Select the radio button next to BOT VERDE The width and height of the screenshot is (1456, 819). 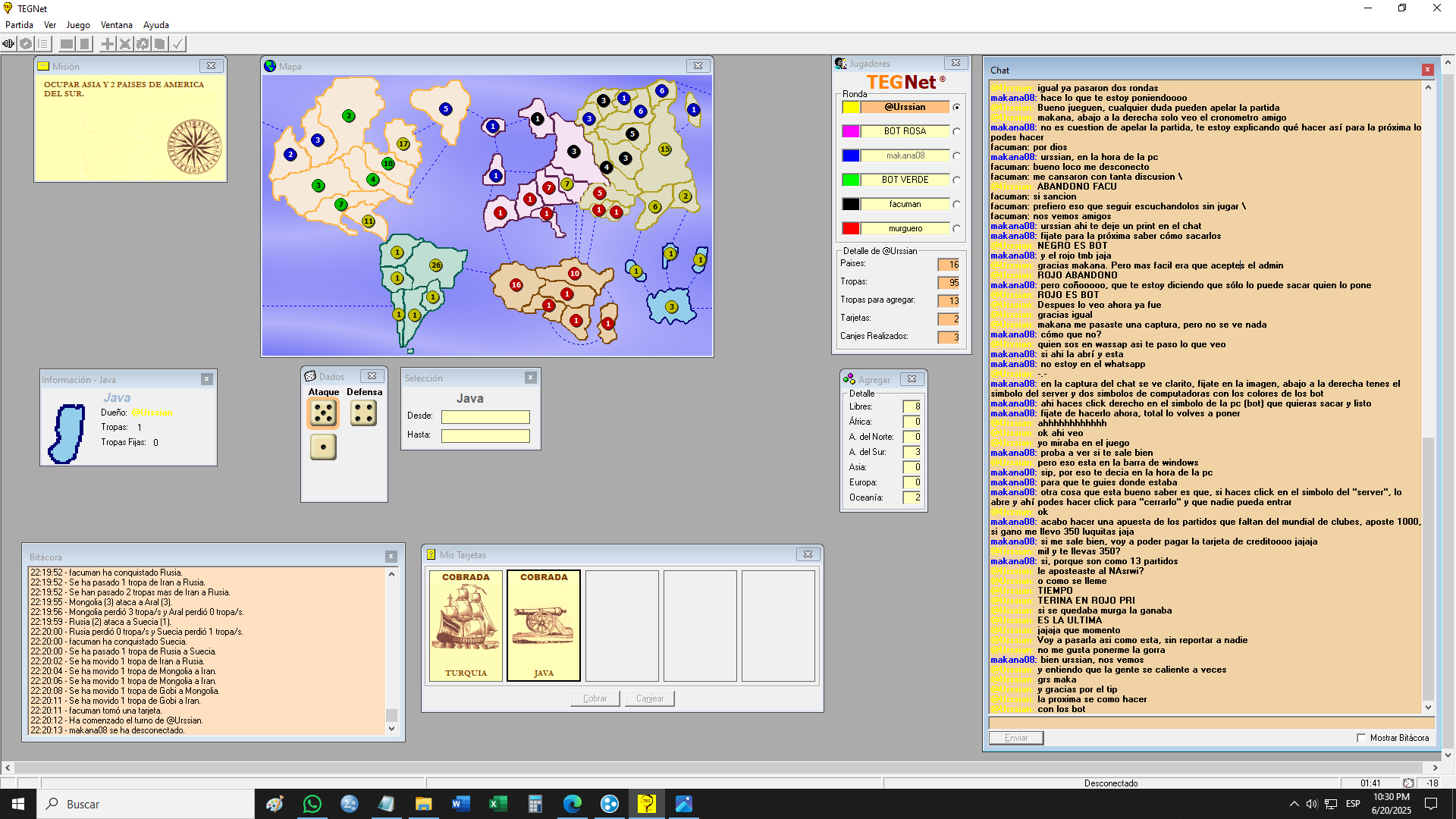[x=957, y=180]
